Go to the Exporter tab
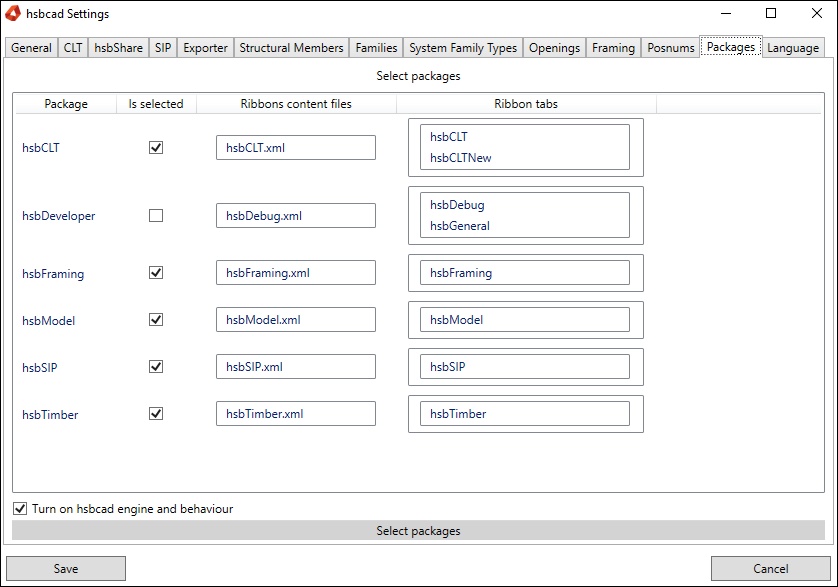This screenshot has width=838, height=587. 205,48
